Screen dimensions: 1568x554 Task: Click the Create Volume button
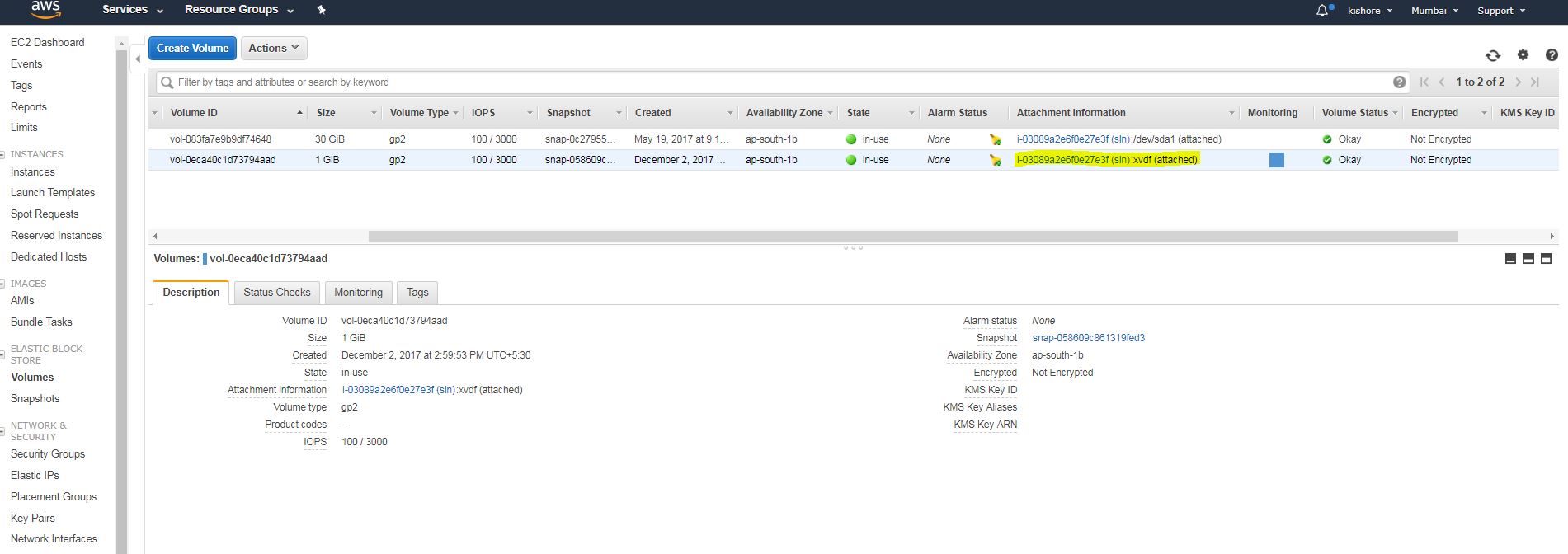point(192,48)
